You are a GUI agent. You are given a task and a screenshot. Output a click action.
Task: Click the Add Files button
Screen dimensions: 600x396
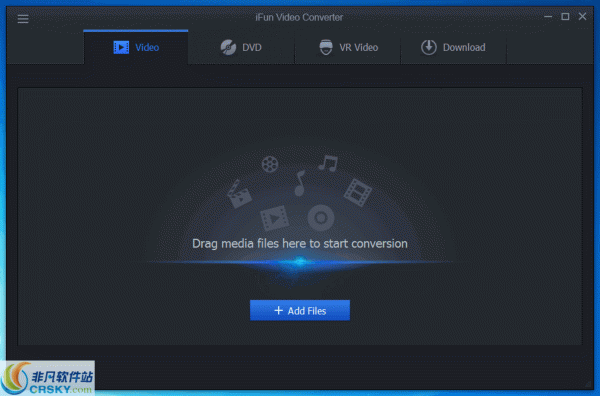click(300, 310)
